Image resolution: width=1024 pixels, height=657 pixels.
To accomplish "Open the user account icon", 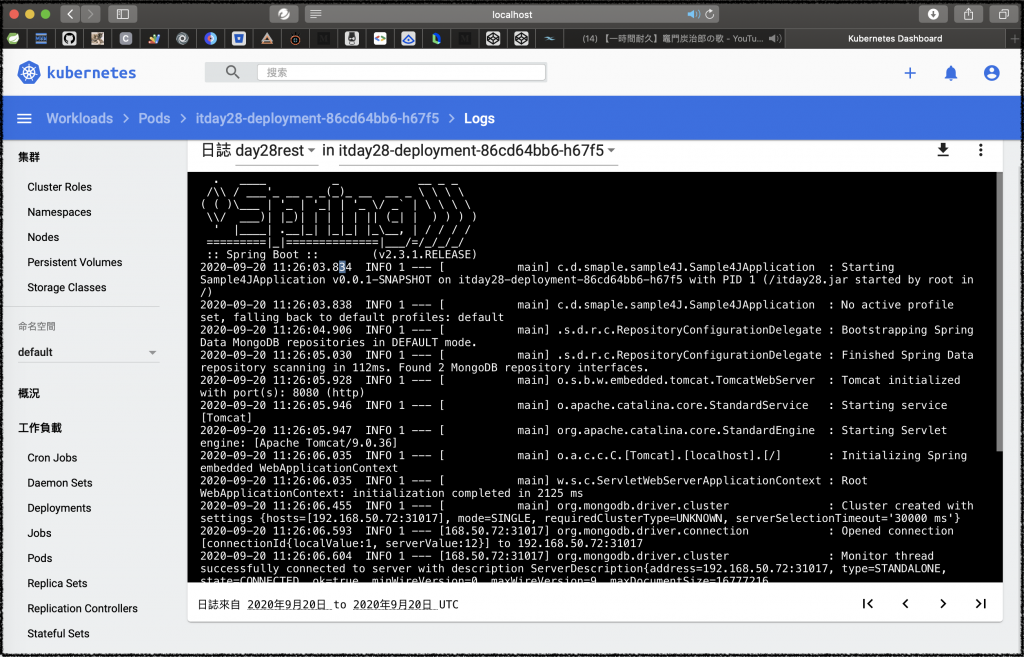I will [x=991, y=73].
